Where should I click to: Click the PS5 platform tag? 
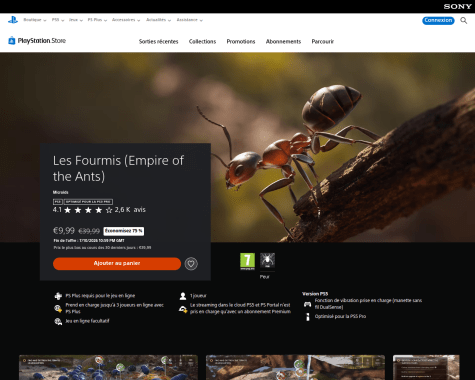tap(58, 202)
